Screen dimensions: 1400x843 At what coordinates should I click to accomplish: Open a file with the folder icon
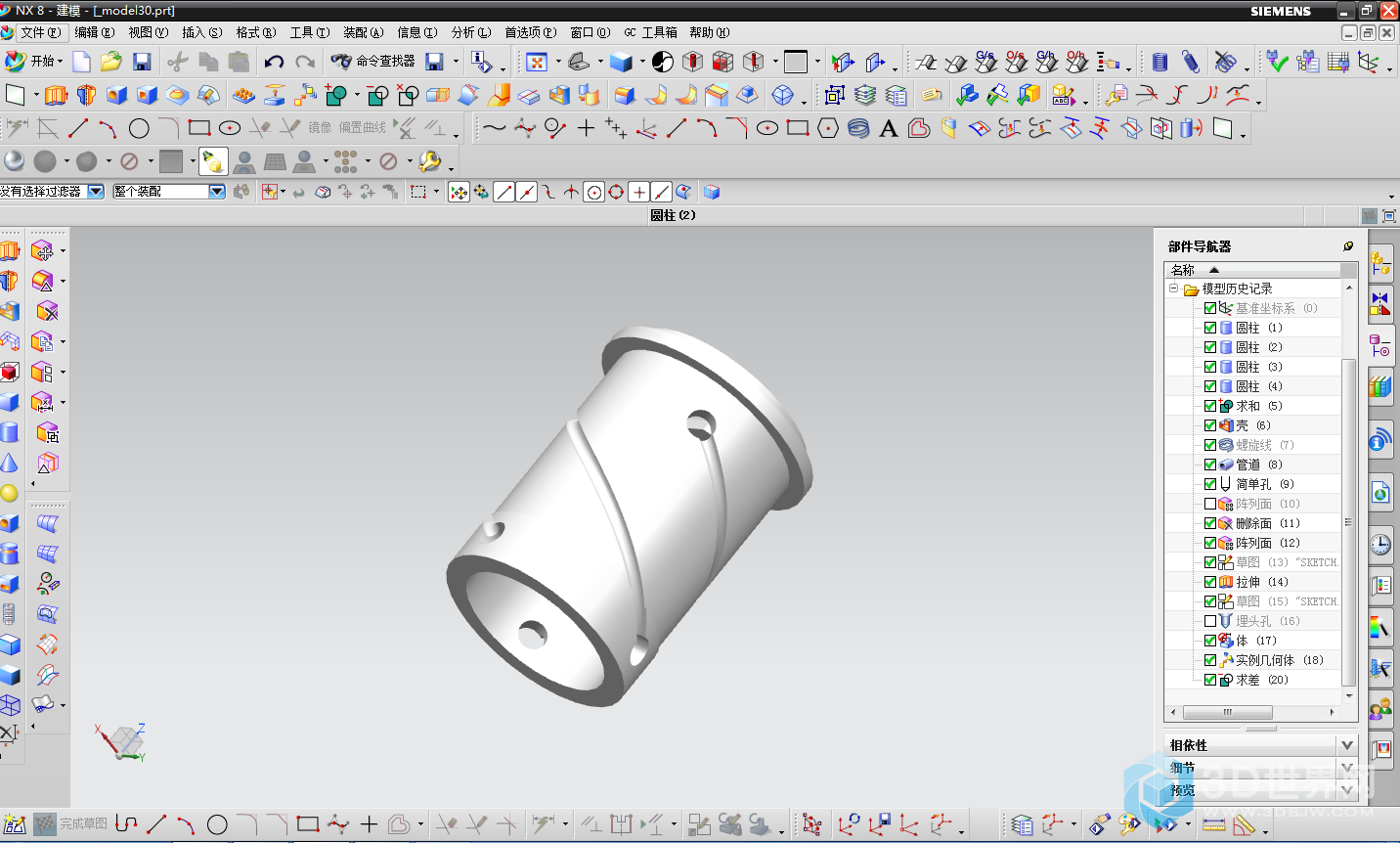[x=111, y=62]
